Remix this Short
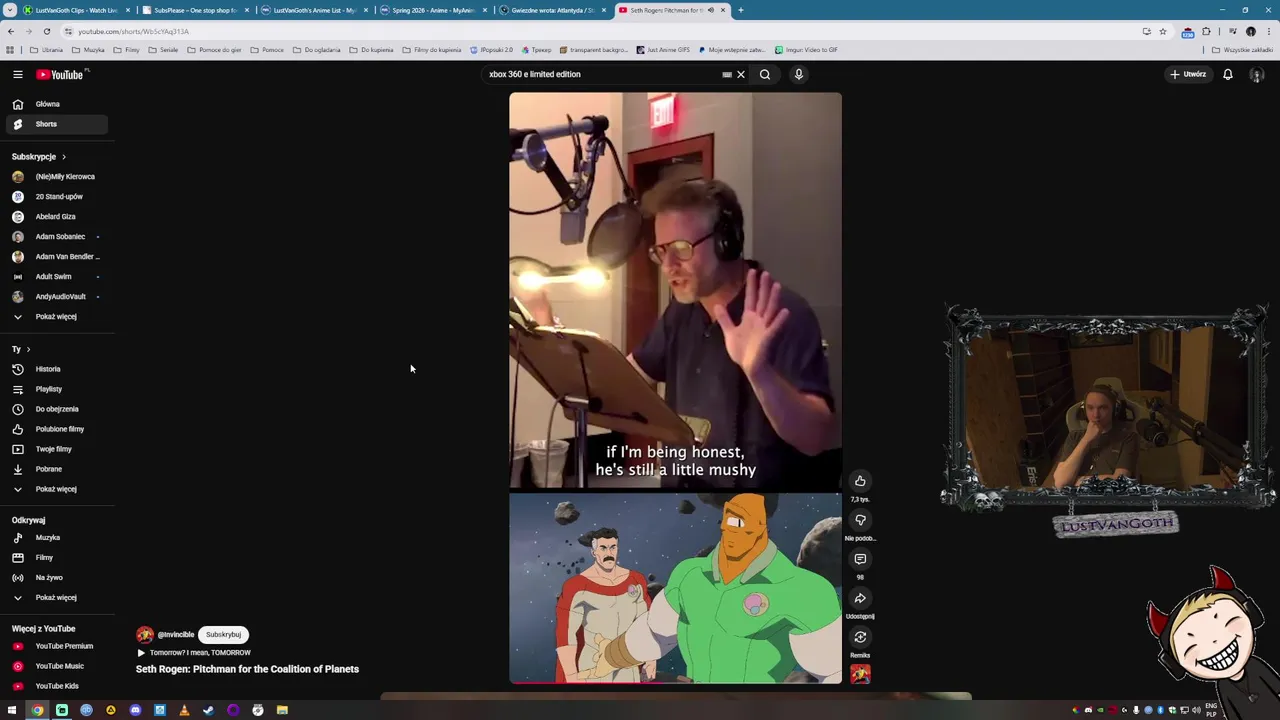Screen dimensions: 1280x720 click(x=860, y=637)
